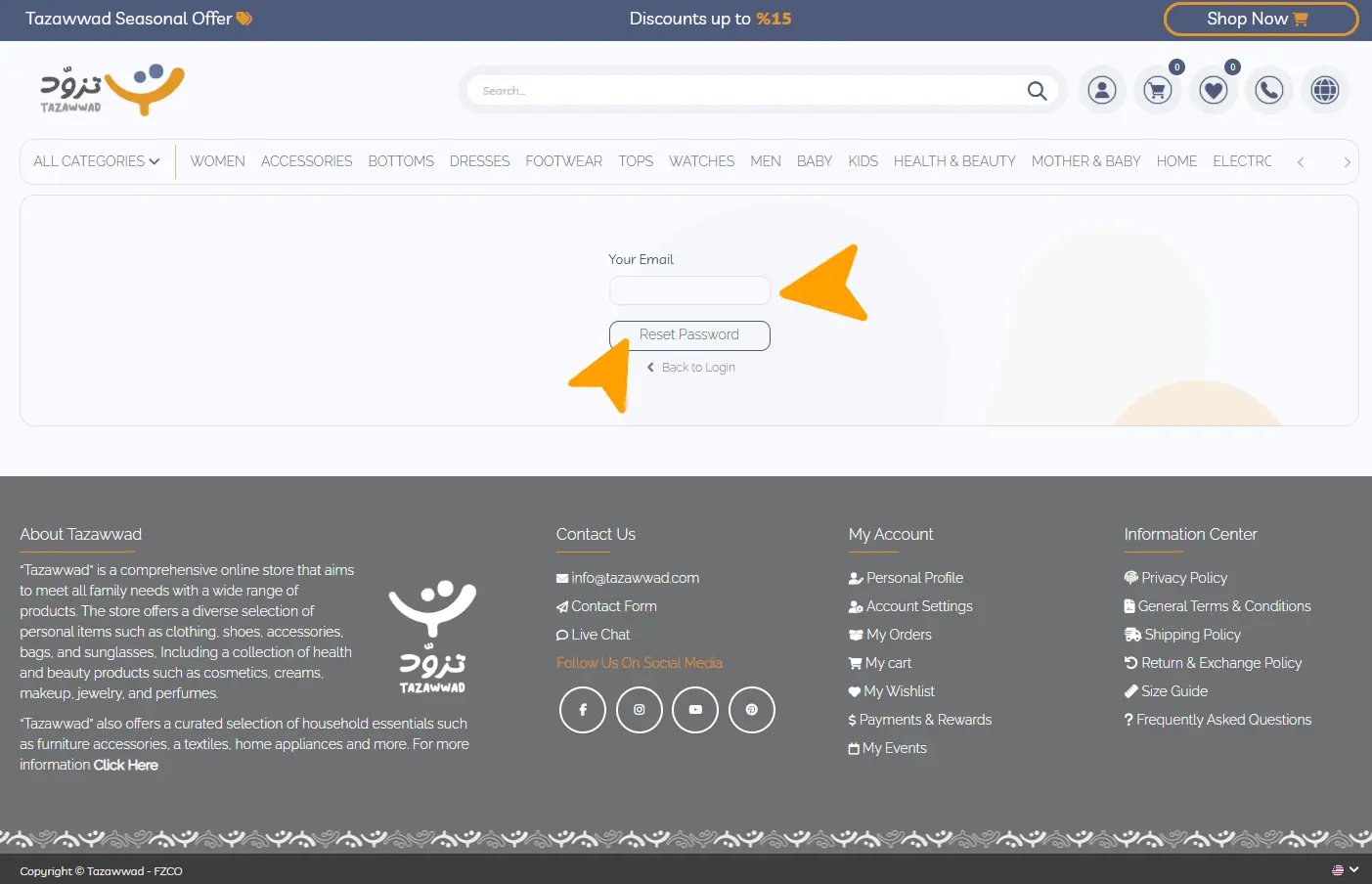Open the DRESSES category
1372x884 pixels.
479,161
